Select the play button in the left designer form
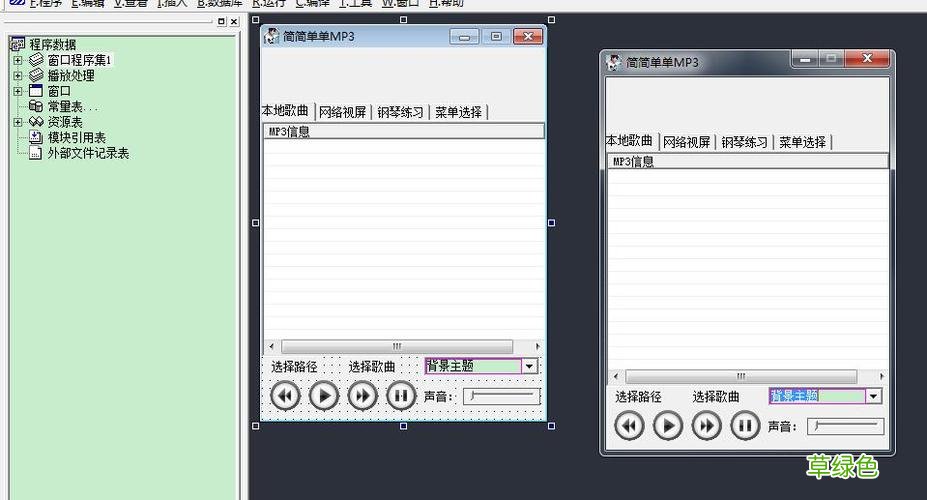Screen dimensions: 927x500 click(x=324, y=396)
